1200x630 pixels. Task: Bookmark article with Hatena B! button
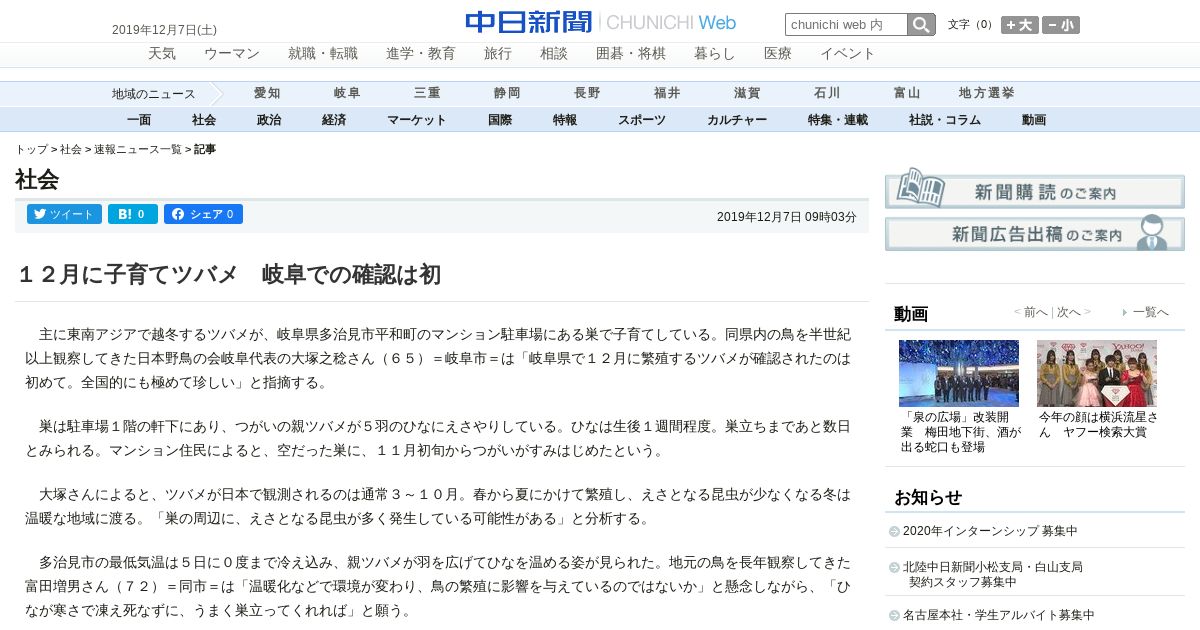(x=133, y=214)
